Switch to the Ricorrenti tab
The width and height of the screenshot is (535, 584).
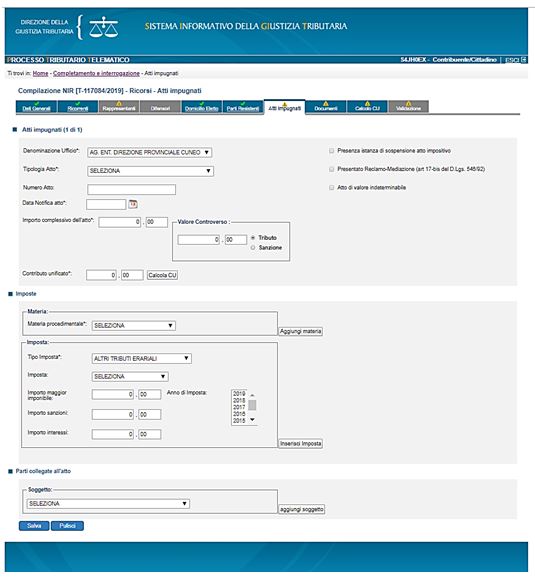coord(77,107)
